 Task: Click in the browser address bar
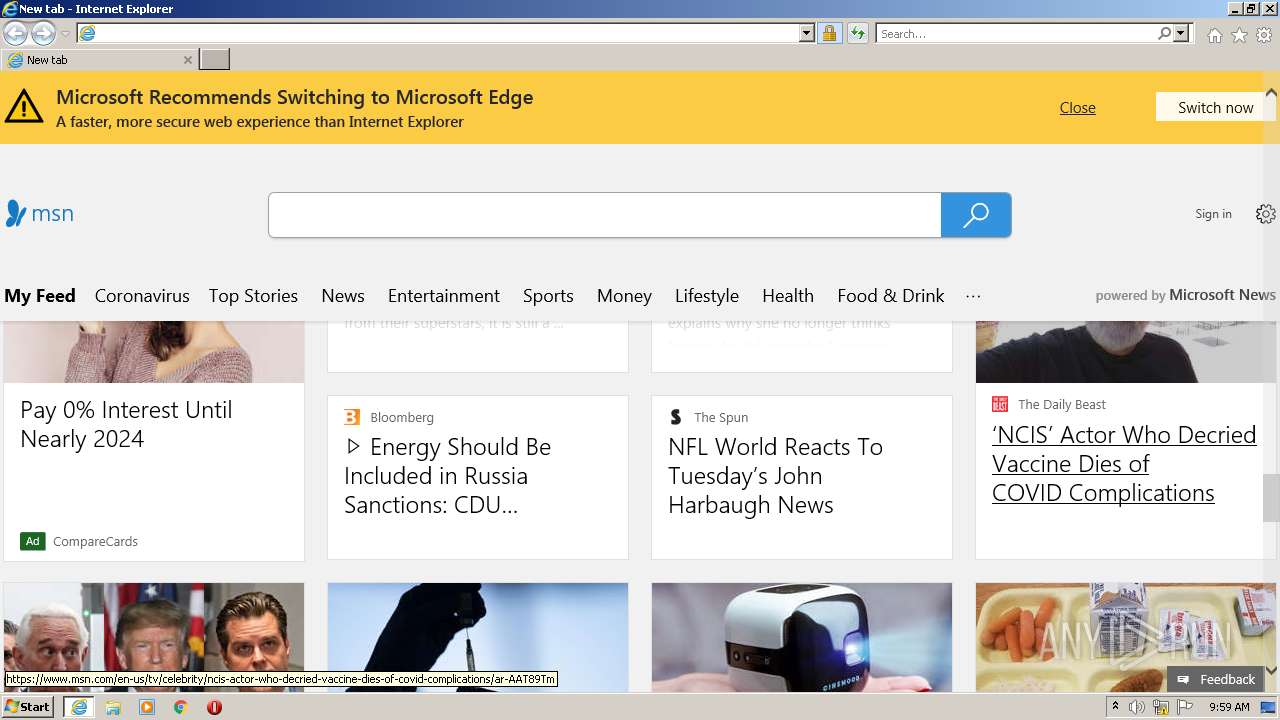[448, 33]
